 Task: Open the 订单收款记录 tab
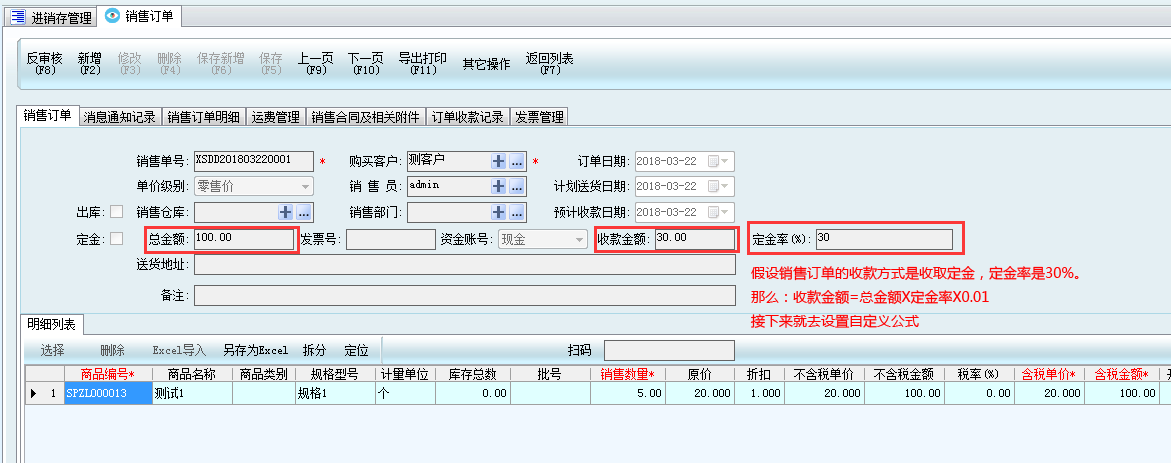(x=467, y=117)
